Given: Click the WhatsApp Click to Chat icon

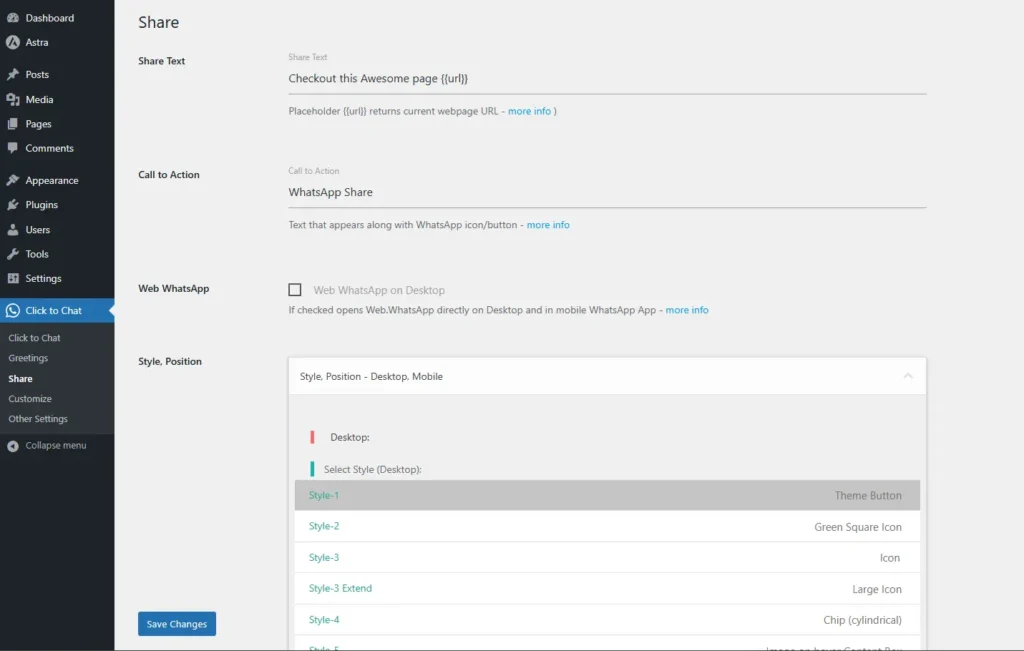Looking at the screenshot, I should tap(13, 311).
